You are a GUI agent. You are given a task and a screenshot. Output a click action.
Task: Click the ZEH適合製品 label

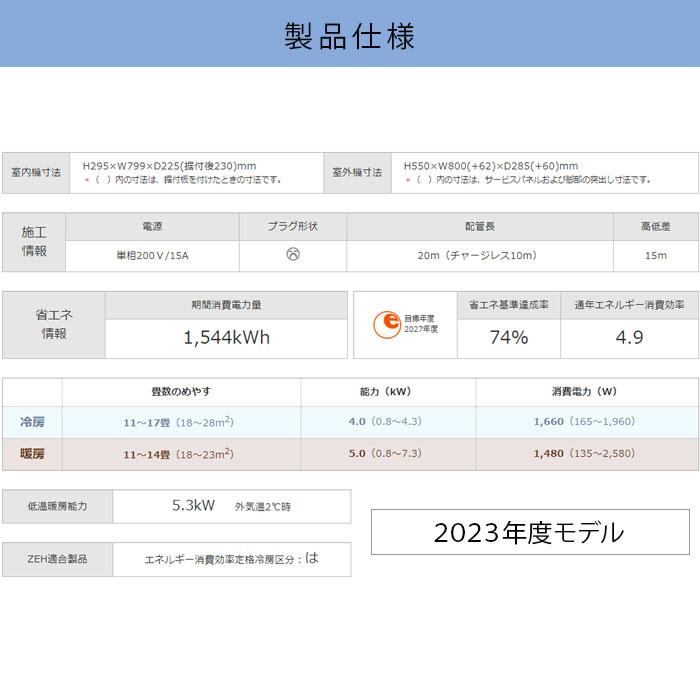click(58, 559)
